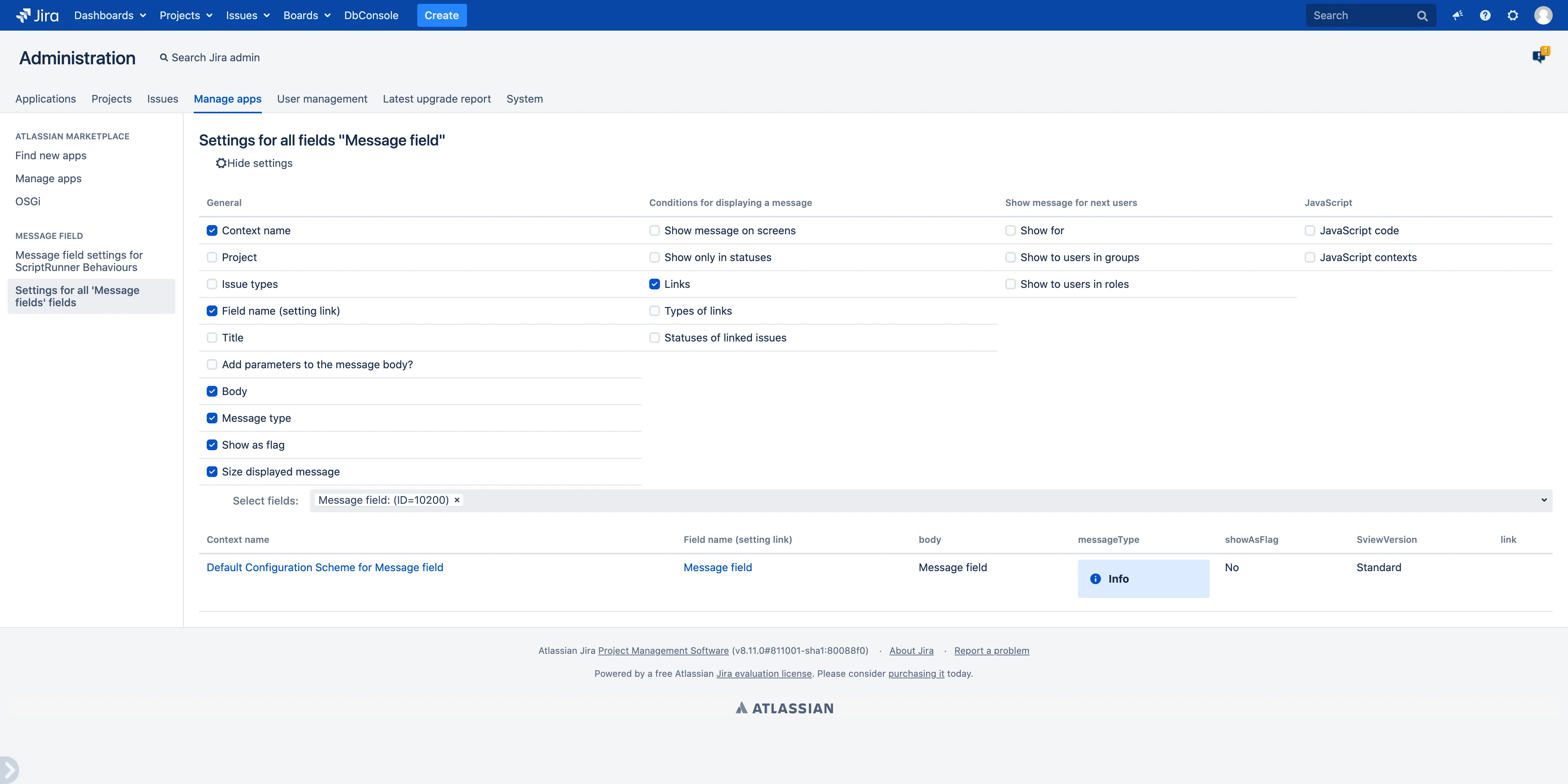The height and width of the screenshot is (784, 1568).
Task: Click the search magnifier icon in top bar
Action: tap(1423, 16)
